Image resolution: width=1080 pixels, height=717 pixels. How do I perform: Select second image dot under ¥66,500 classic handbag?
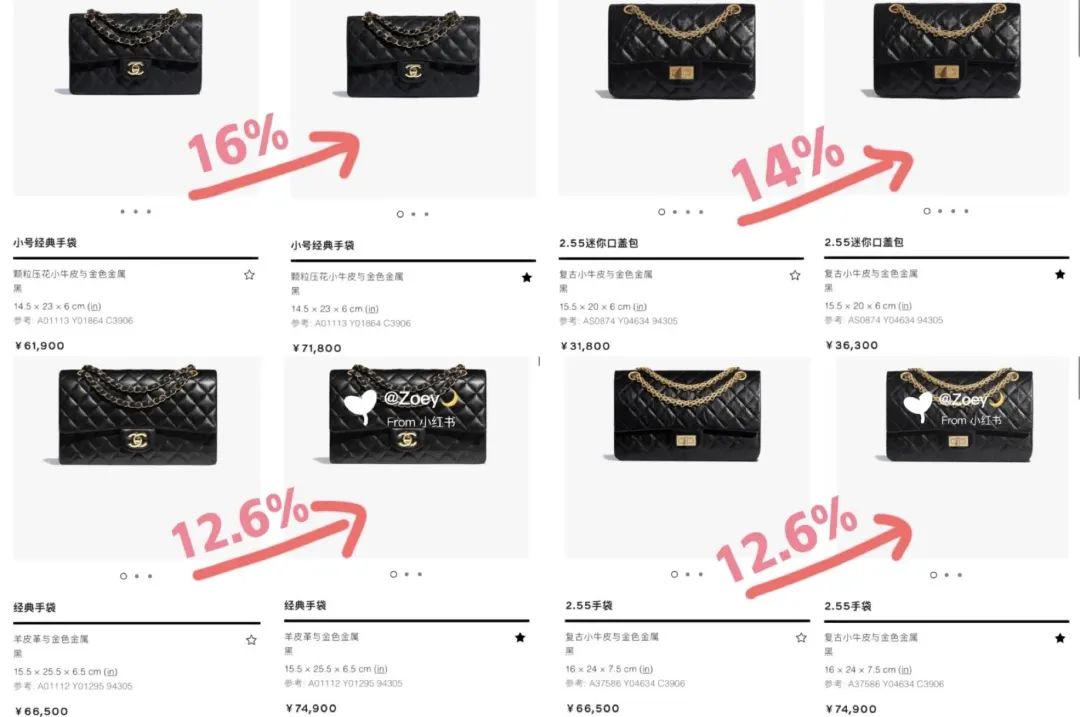[137, 576]
